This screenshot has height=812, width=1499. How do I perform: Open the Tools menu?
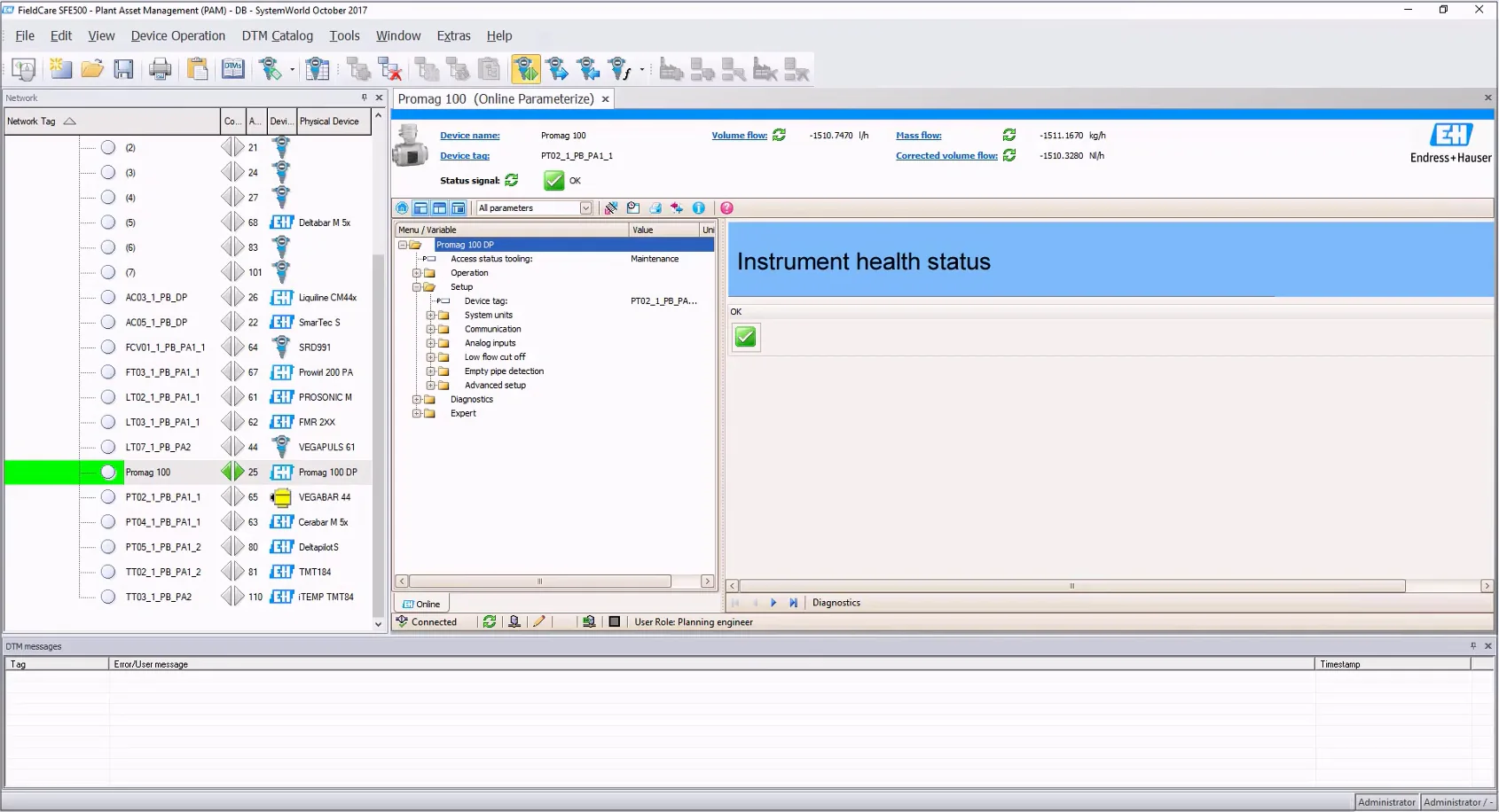(x=344, y=35)
